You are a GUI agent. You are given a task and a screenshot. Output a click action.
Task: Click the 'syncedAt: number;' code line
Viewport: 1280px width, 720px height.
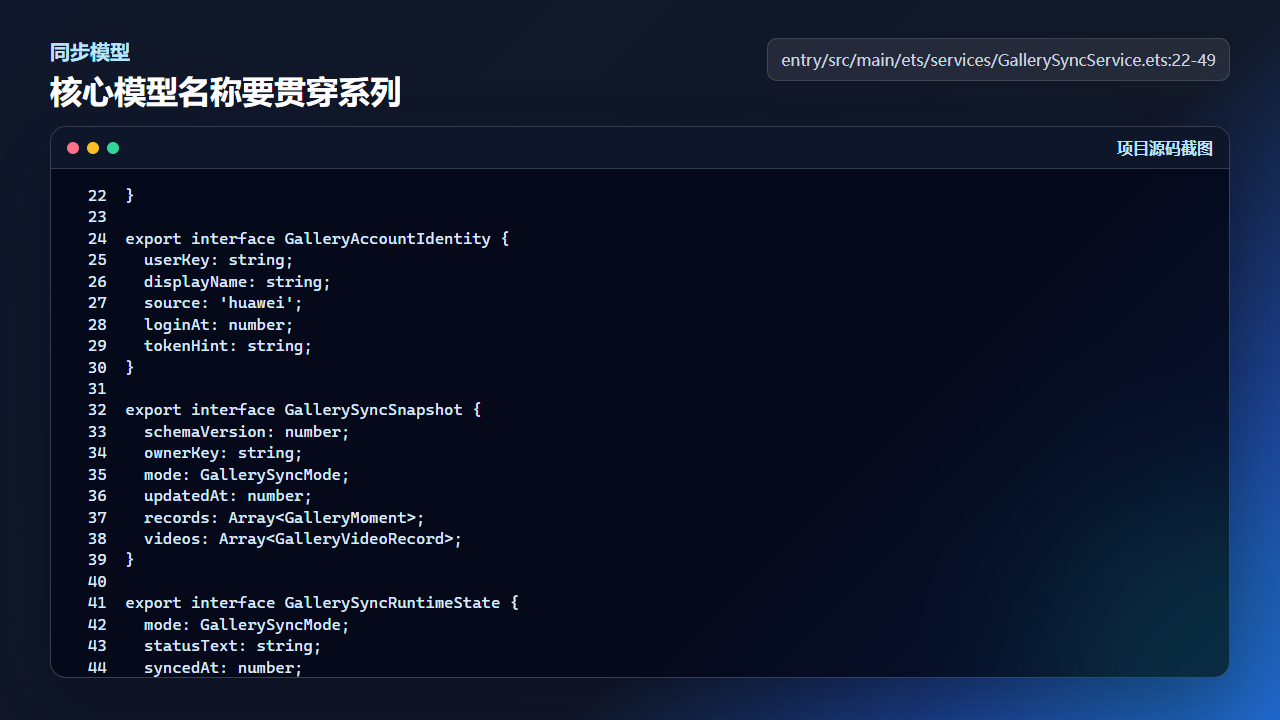(223, 668)
